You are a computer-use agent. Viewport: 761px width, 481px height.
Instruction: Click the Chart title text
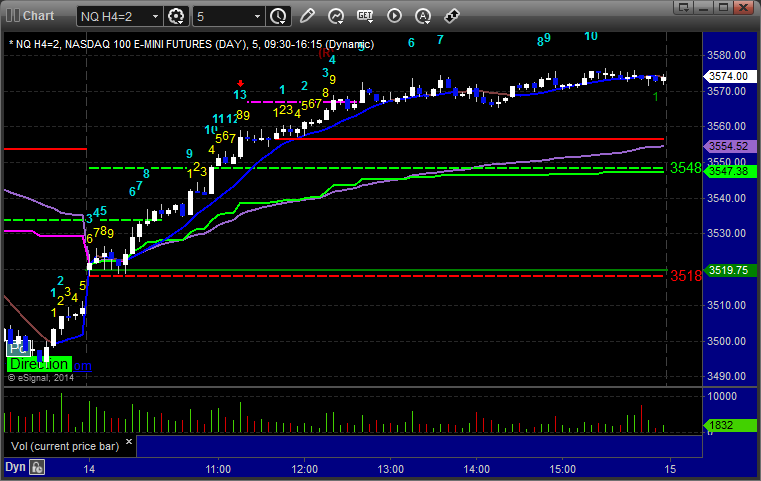click(38, 16)
